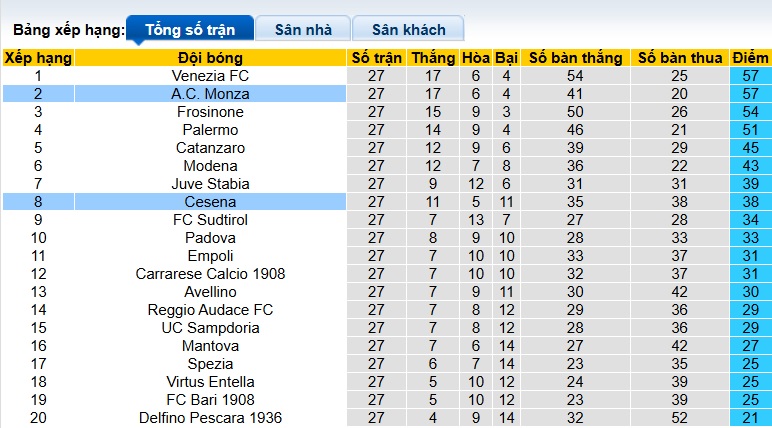Click the Số bàn thắng header
Viewport: 772px width, 428px height.
[575, 58]
